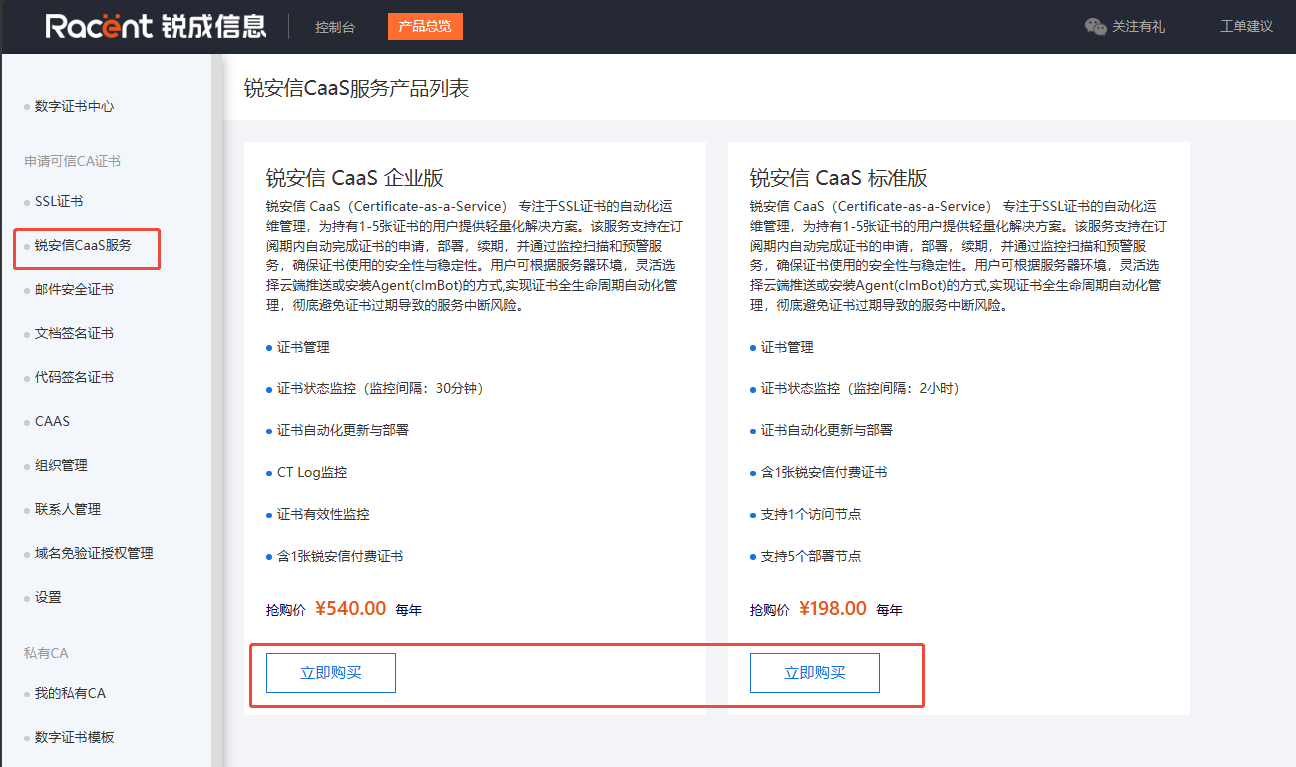Image resolution: width=1296 pixels, height=767 pixels.
Task: Click the 证书有效性监控 feature
Action: (323, 515)
